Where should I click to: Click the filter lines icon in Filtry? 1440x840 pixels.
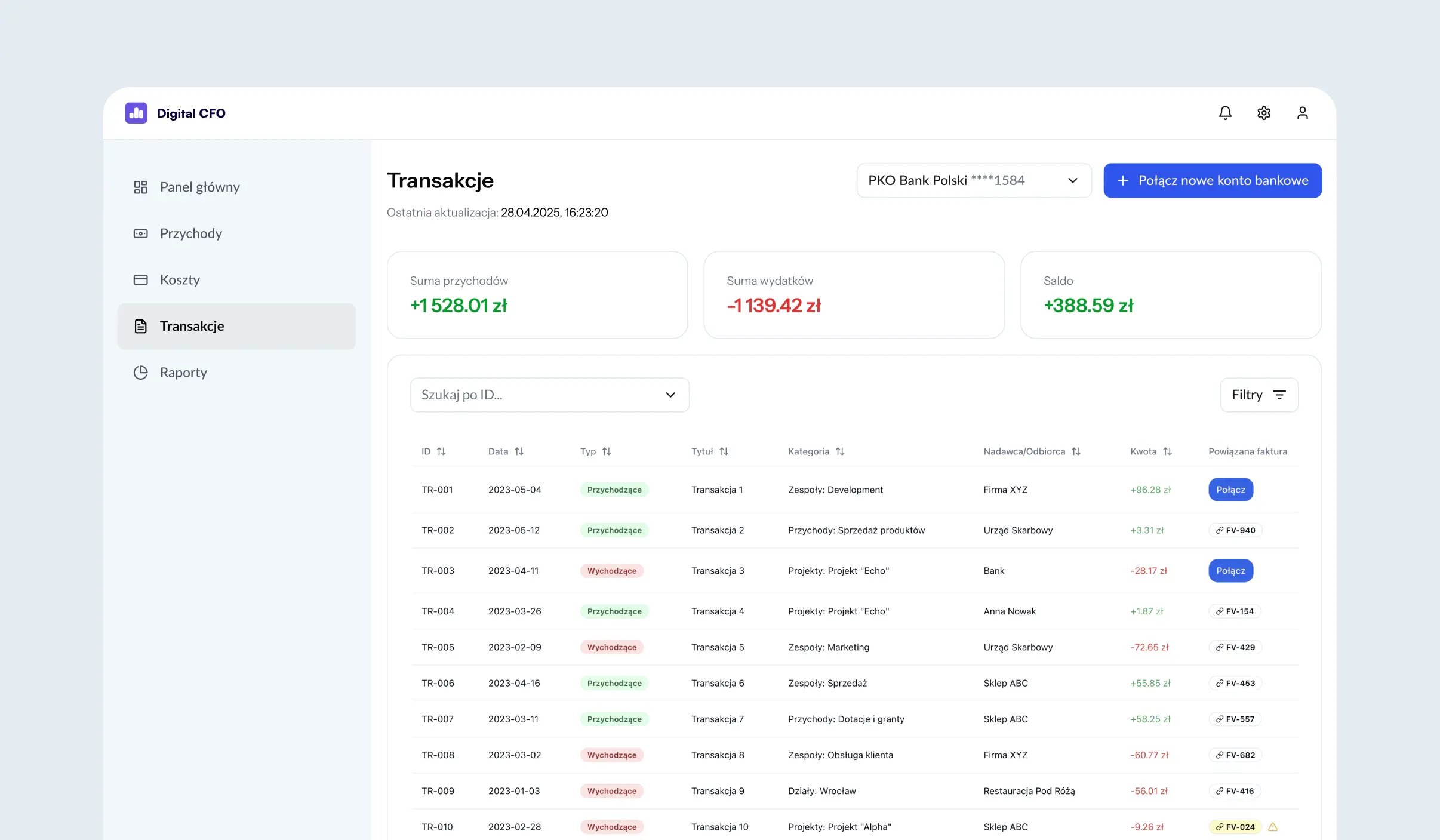pyautogui.click(x=1279, y=395)
